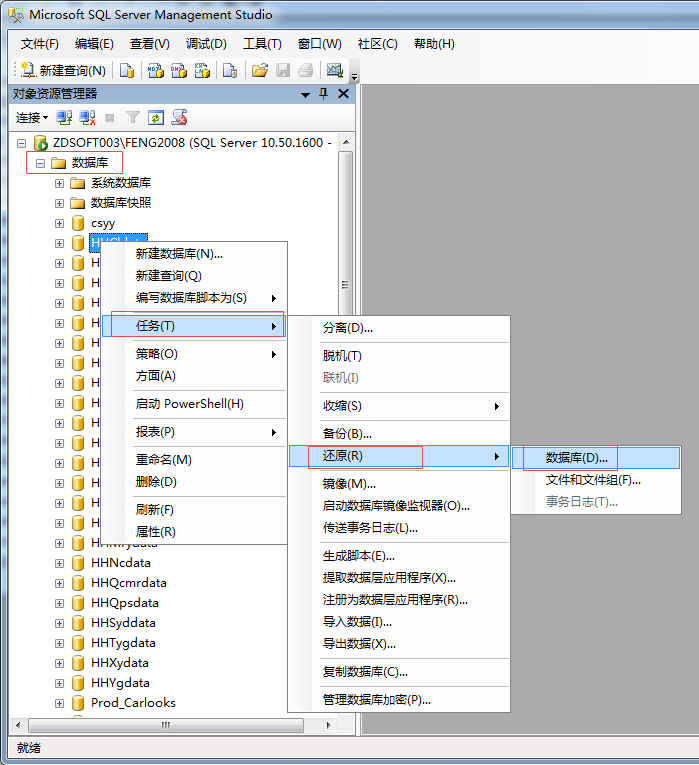699x765 pixels.
Task: Click the tree vertical scrollbar up arrow
Action: pyautogui.click(x=346, y=142)
